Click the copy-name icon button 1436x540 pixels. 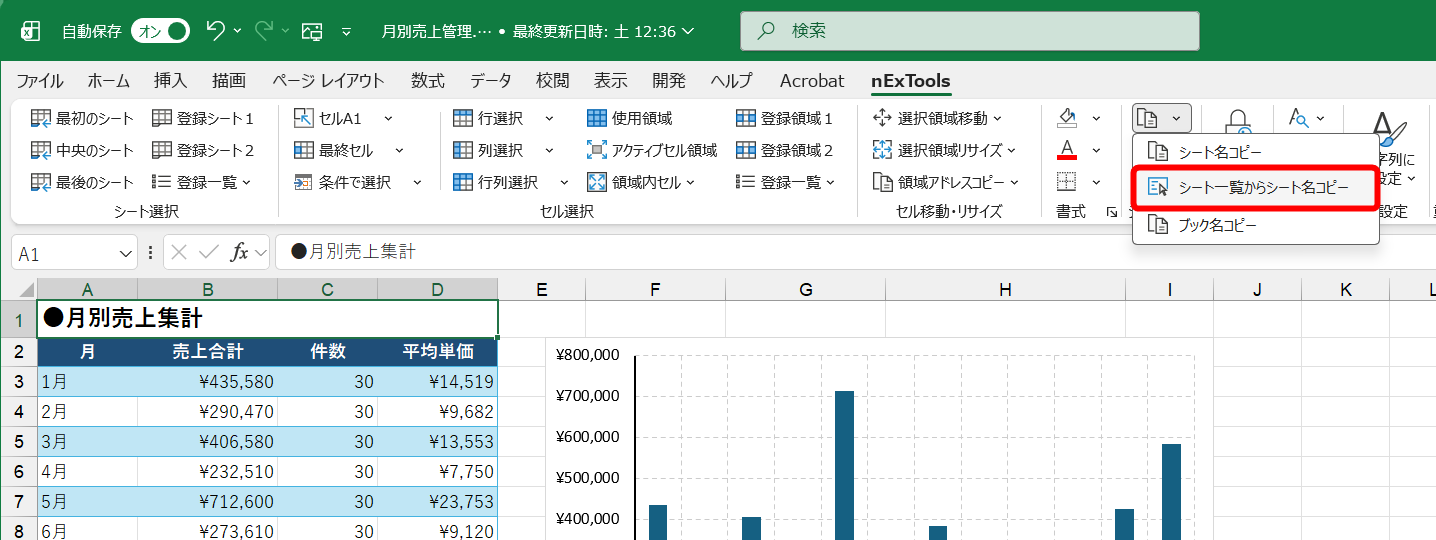pyautogui.click(x=1149, y=118)
